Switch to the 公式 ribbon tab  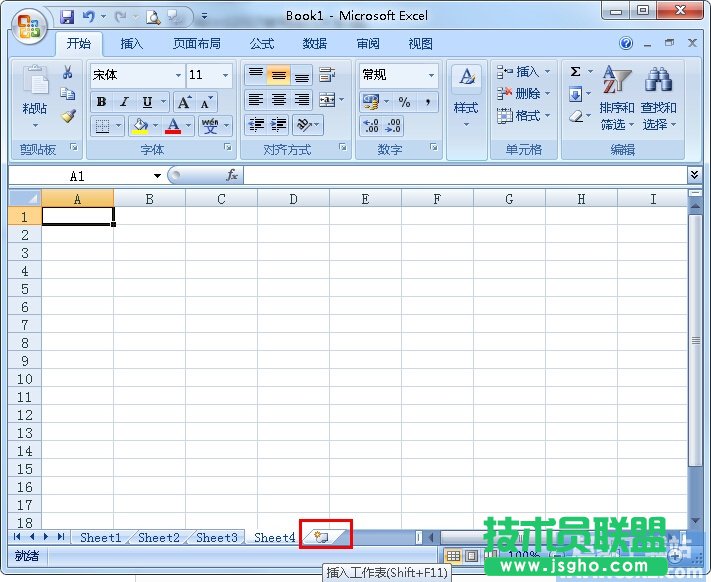pyautogui.click(x=262, y=44)
